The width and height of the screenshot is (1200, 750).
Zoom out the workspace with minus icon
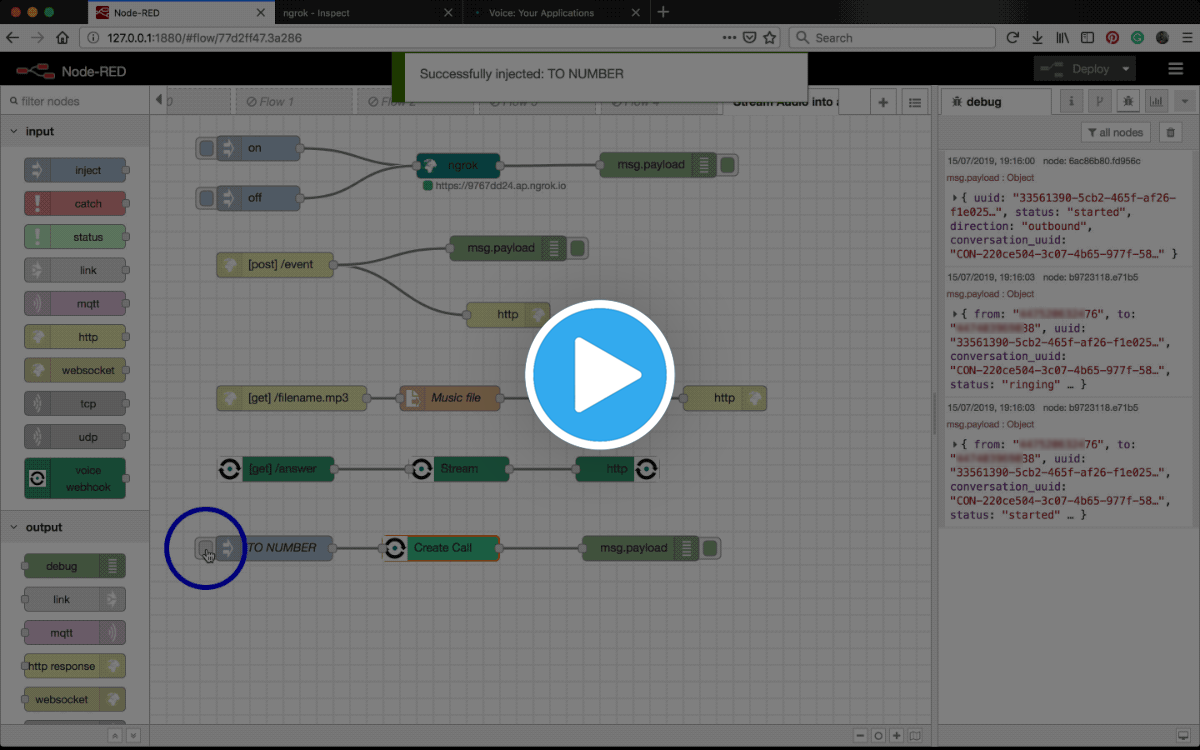point(860,735)
